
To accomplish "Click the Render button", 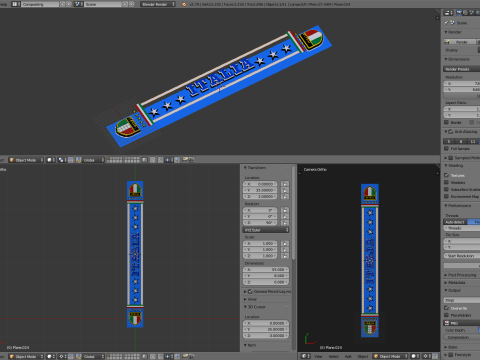I will pos(460,42).
